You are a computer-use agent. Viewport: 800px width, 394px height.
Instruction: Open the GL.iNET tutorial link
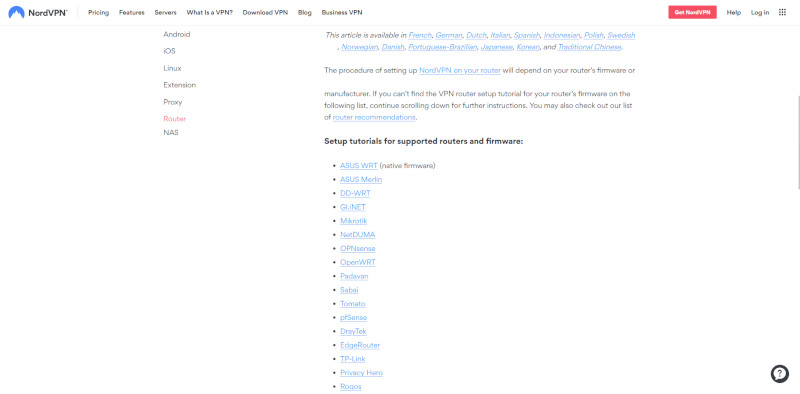353,207
